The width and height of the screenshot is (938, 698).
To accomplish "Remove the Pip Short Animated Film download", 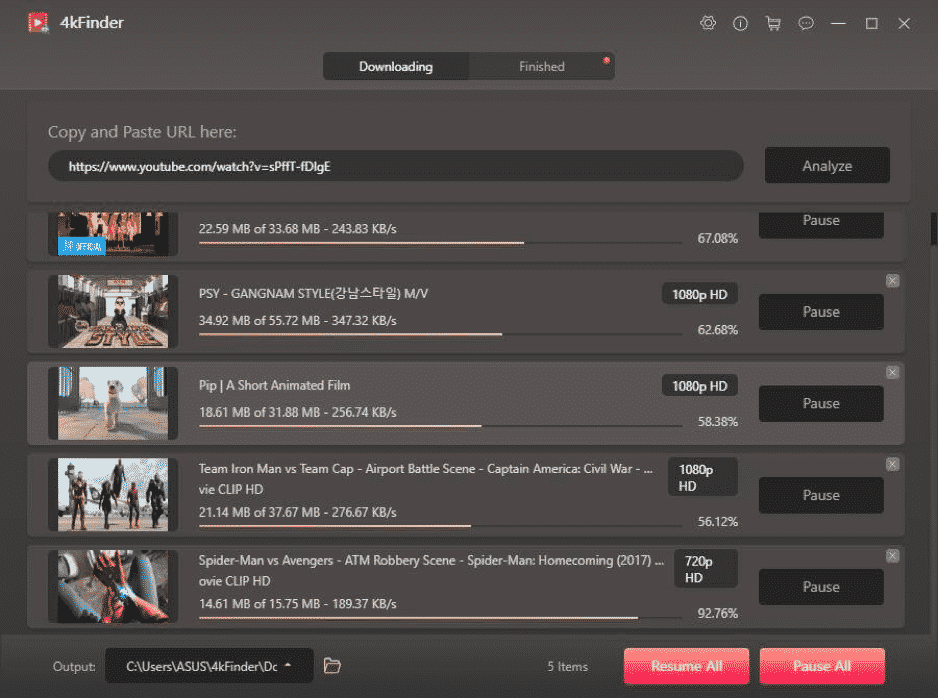I will click(x=891, y=372).
